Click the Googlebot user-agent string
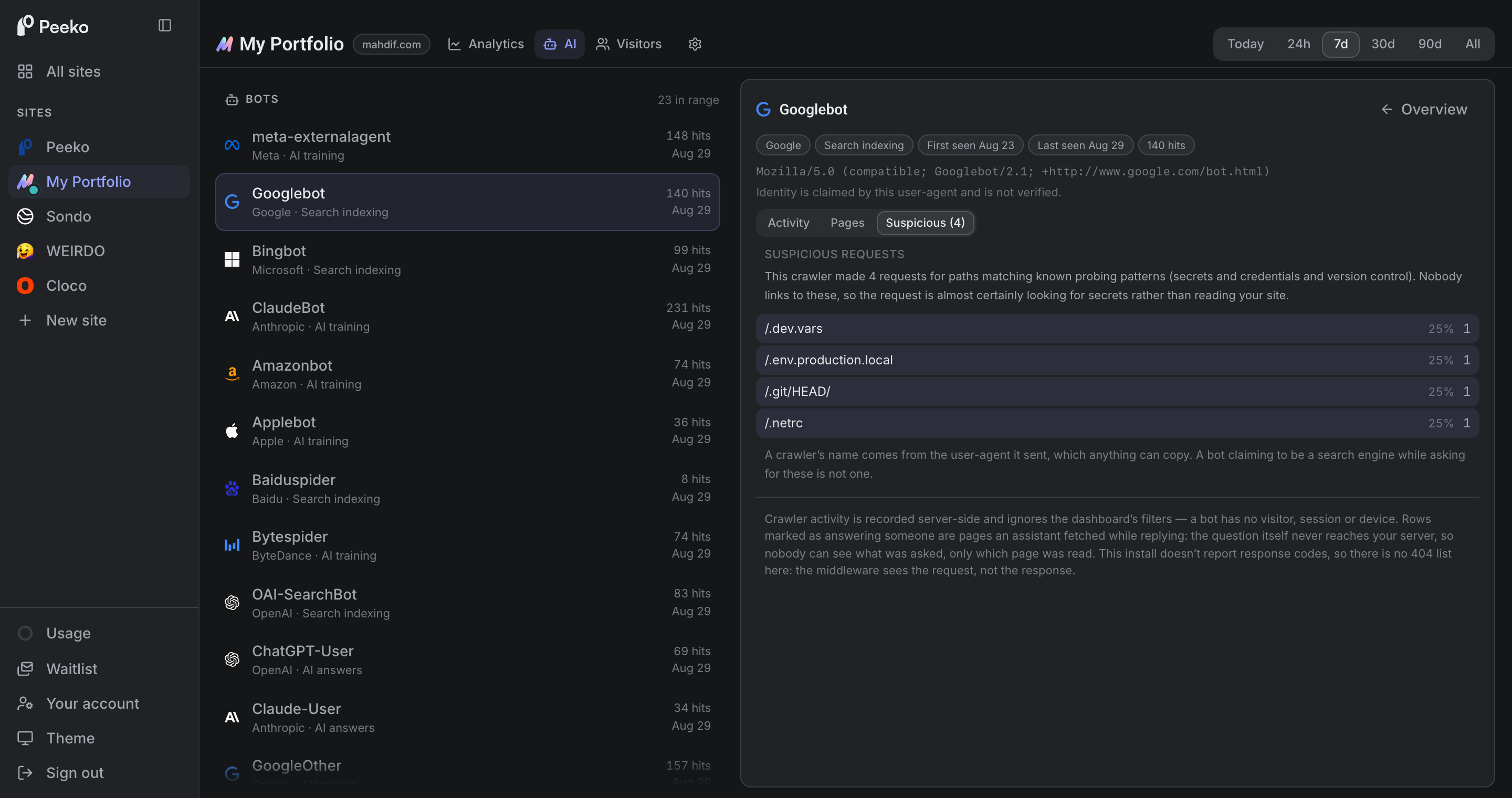Image resolution: width=1512 pixels, height=798 pixels. click(1013, 171)
